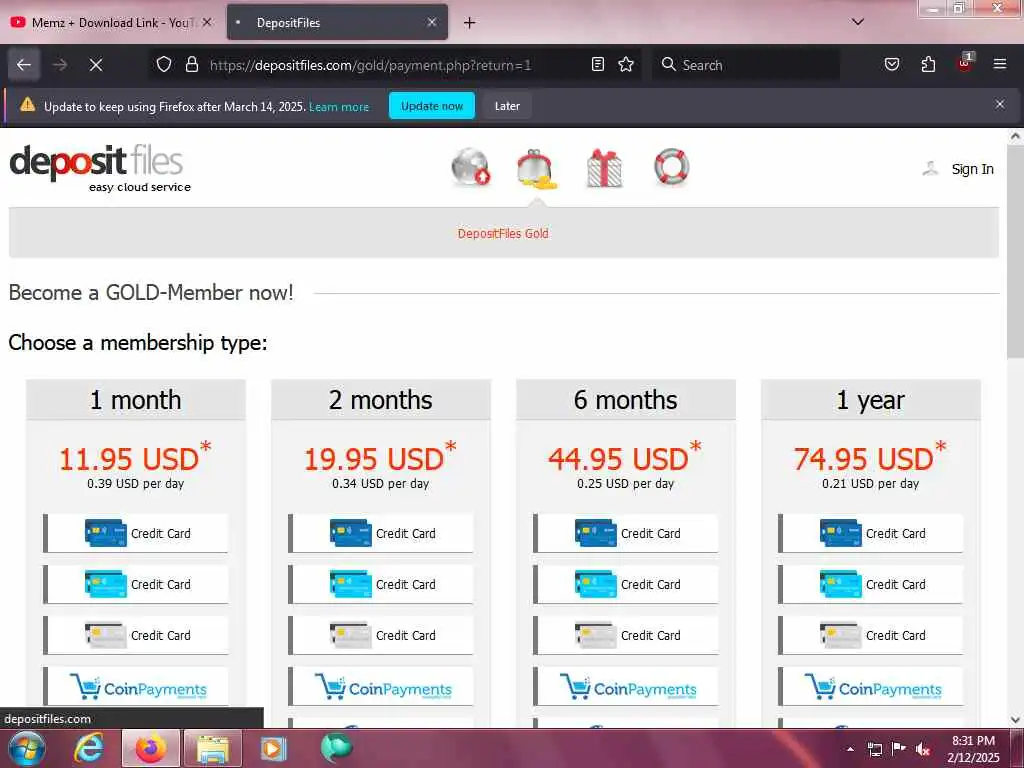
Task: Pay 6 months with CoinPayments
Action: click(626, 687)
